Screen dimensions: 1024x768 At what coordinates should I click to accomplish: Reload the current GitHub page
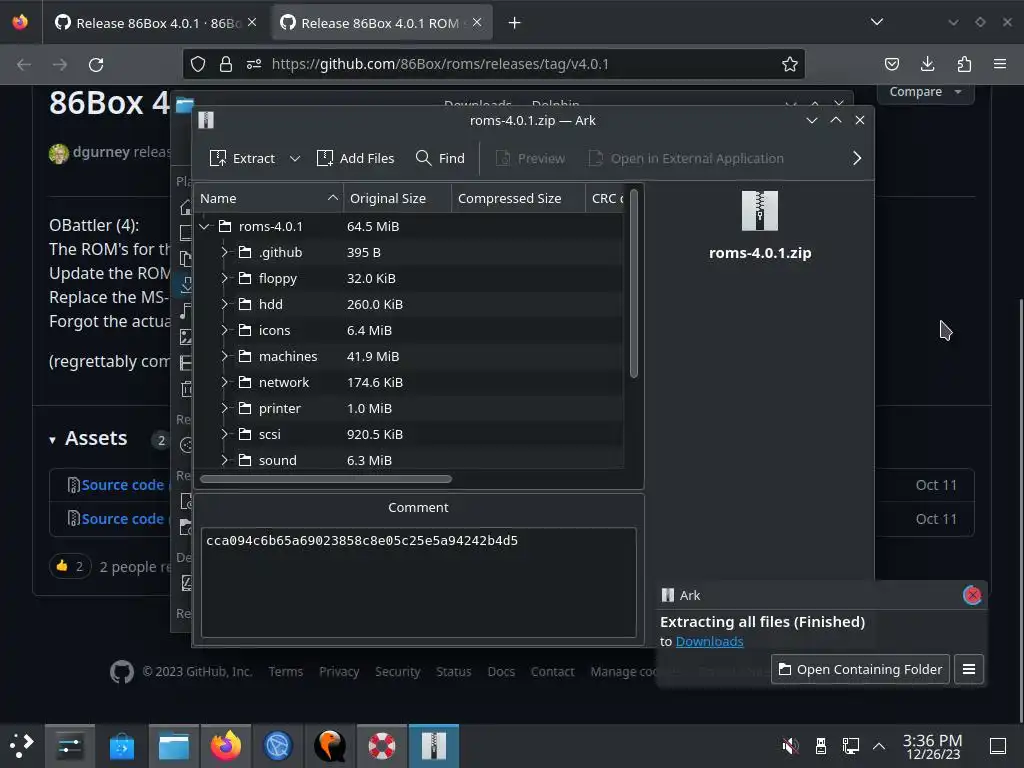96,65
